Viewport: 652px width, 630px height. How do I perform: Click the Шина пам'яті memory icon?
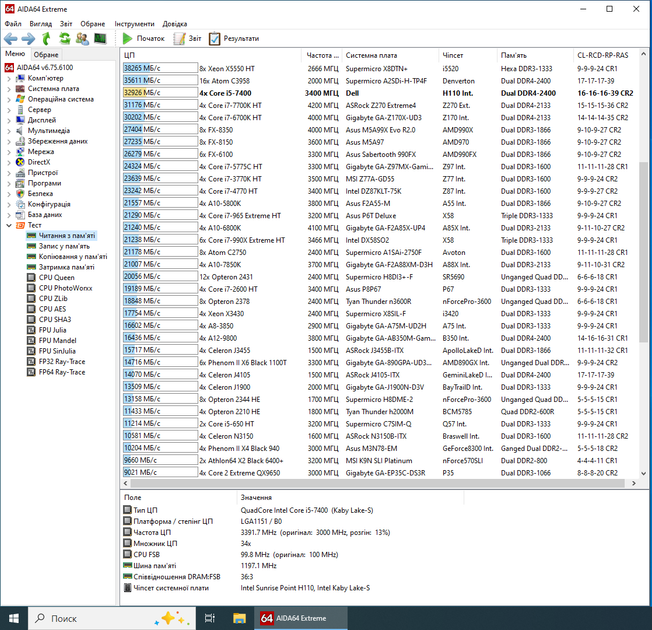click(x=127, y=566)
